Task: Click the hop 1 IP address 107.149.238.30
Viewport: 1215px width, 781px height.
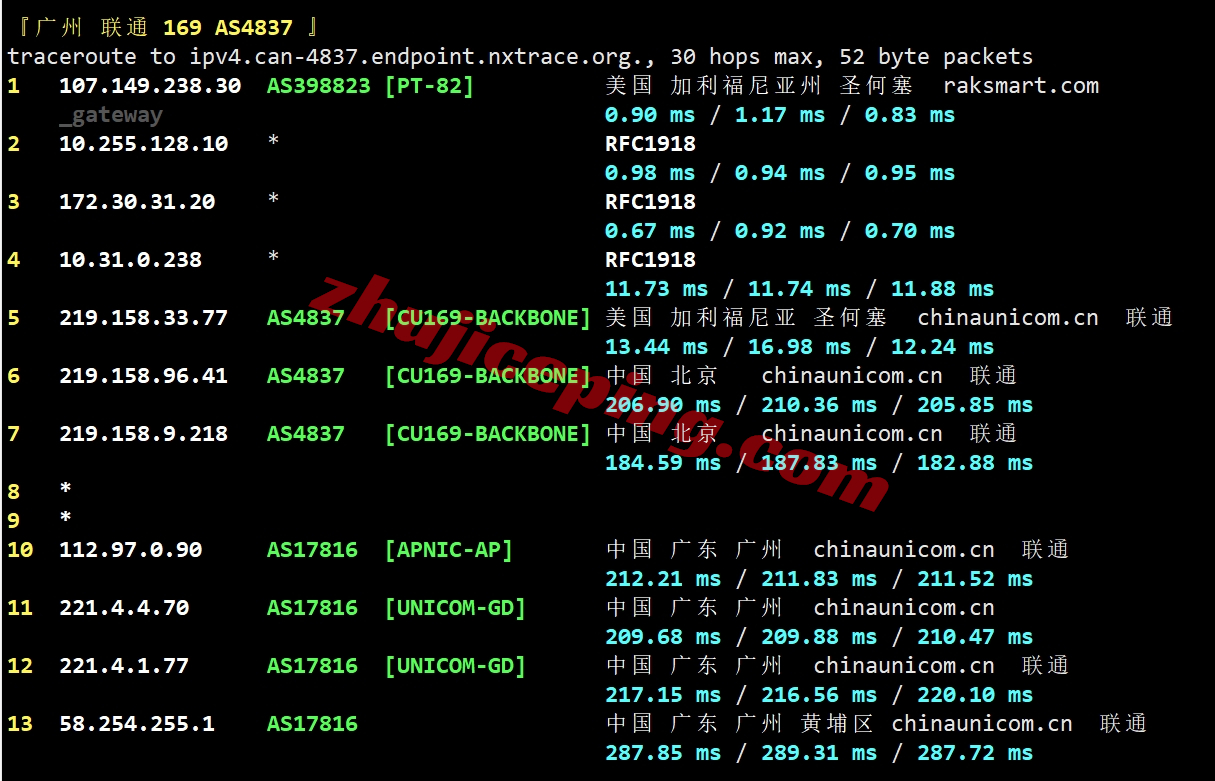Action: [x=150, y=86]
